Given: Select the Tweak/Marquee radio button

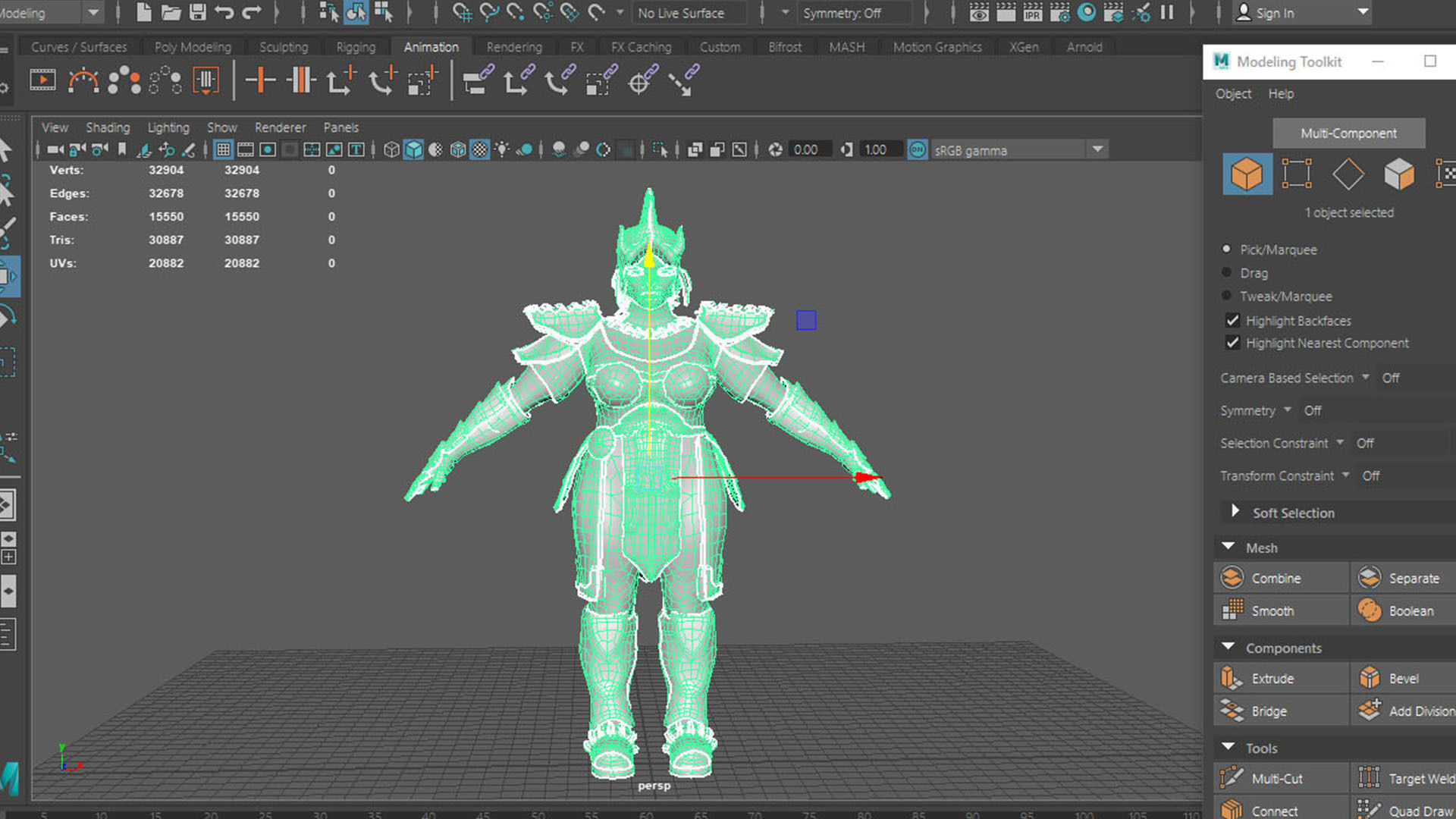Looking at the screenshot, I should [x=1227, y=296].
